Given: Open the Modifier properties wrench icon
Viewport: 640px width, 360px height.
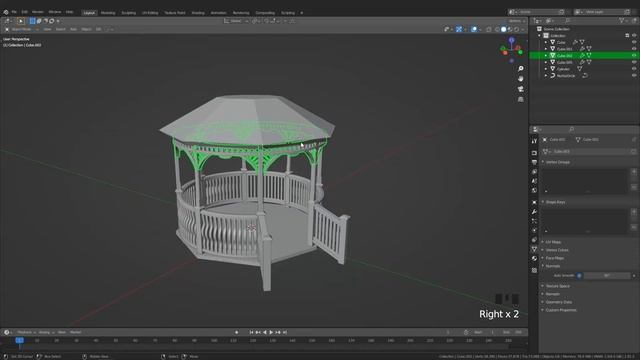Looking at the screenshot, I should click(x=534, y=212).
